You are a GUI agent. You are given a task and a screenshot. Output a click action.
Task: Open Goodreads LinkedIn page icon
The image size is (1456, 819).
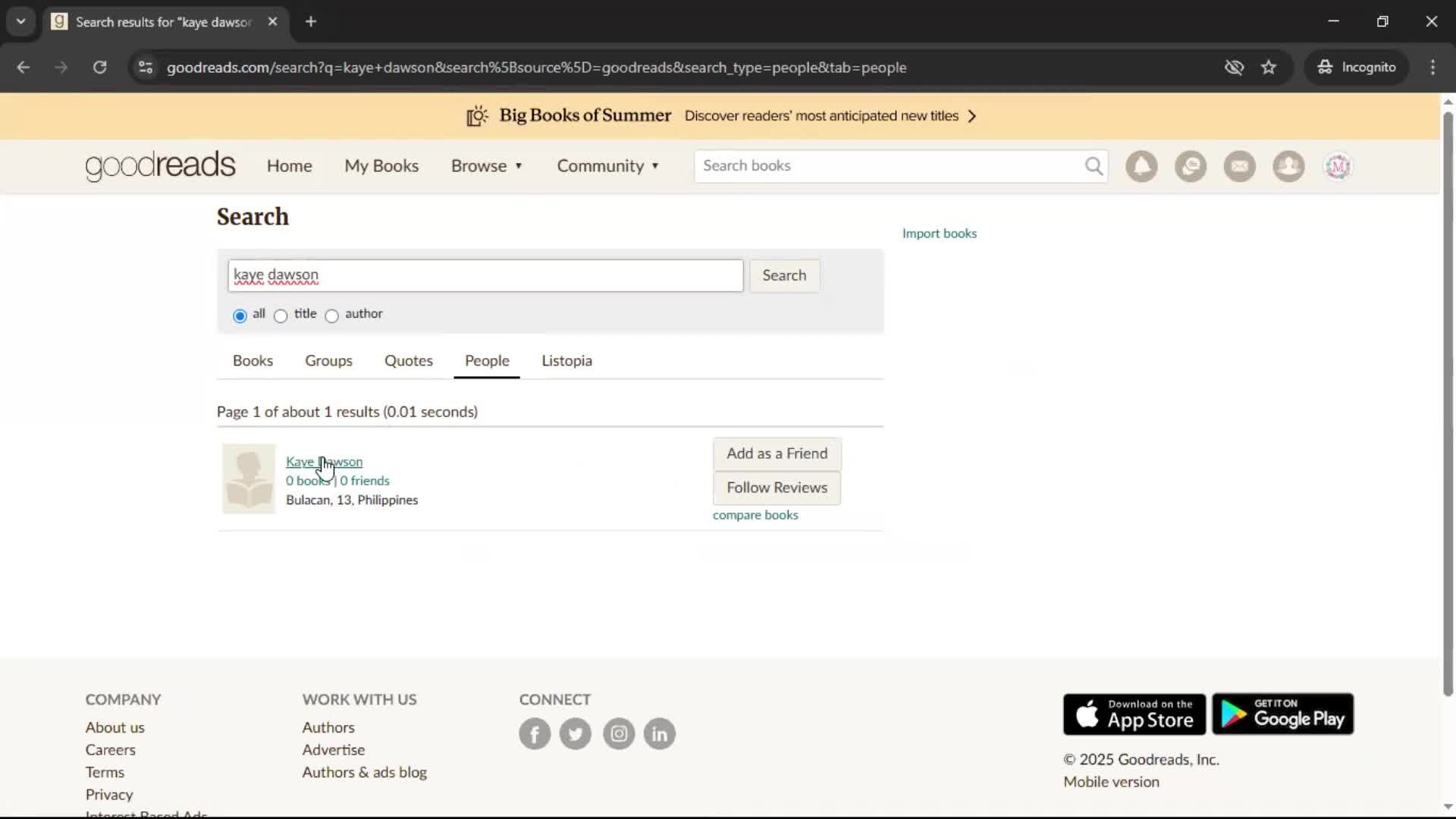click(x=660, y=733)
